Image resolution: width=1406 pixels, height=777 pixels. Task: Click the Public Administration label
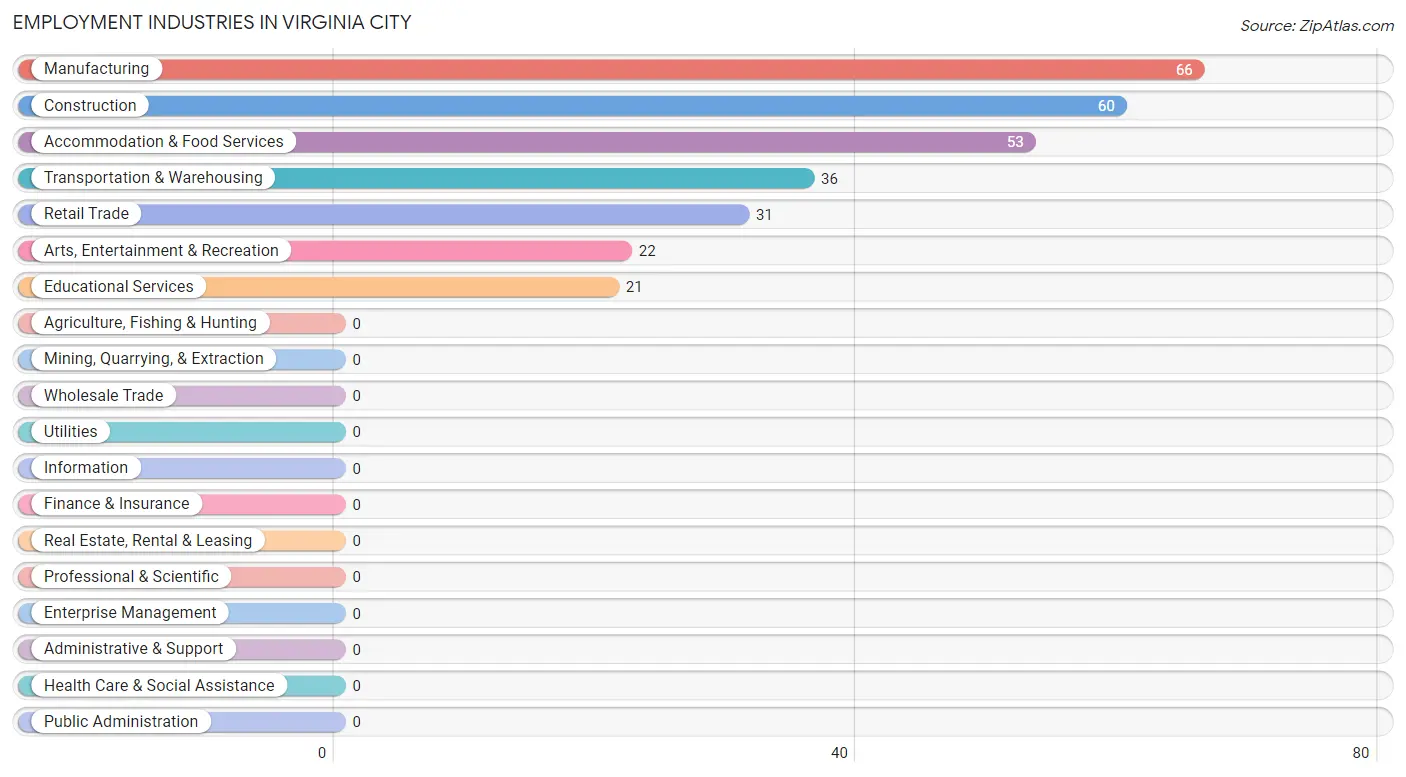click(x=121, y=722)
